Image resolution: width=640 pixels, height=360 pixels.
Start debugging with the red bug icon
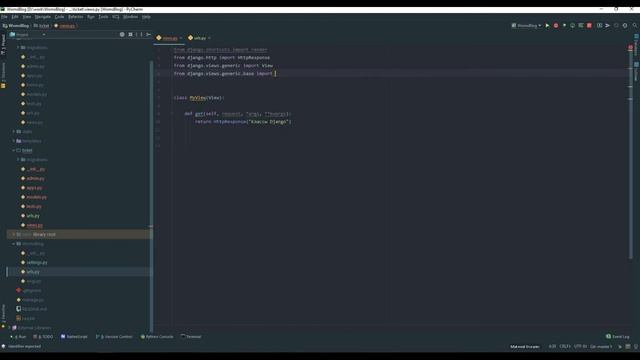point(556,25)
